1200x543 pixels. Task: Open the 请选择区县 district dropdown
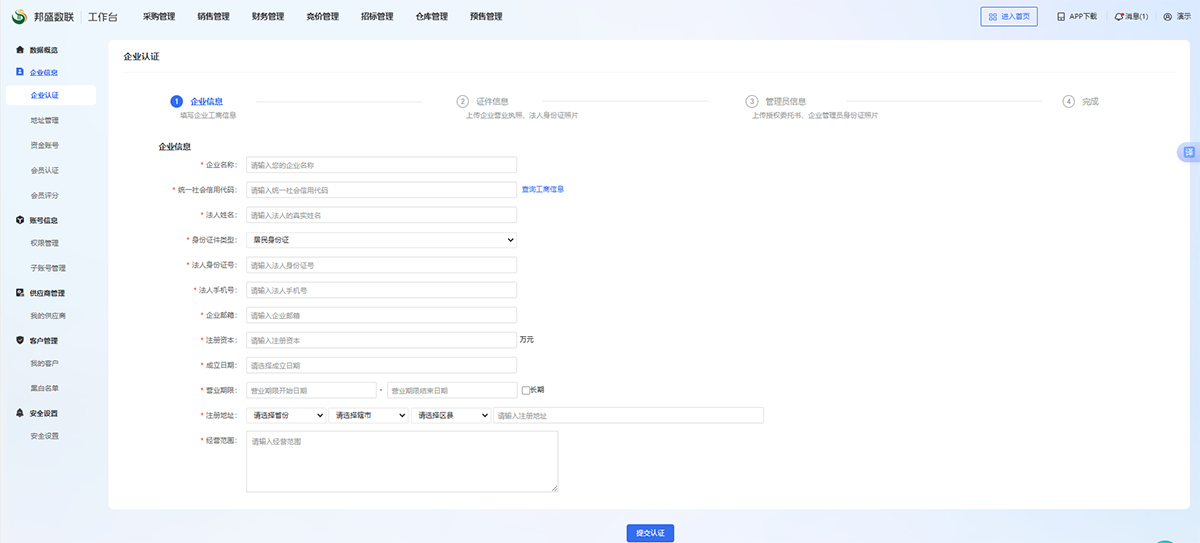(450, 415)
